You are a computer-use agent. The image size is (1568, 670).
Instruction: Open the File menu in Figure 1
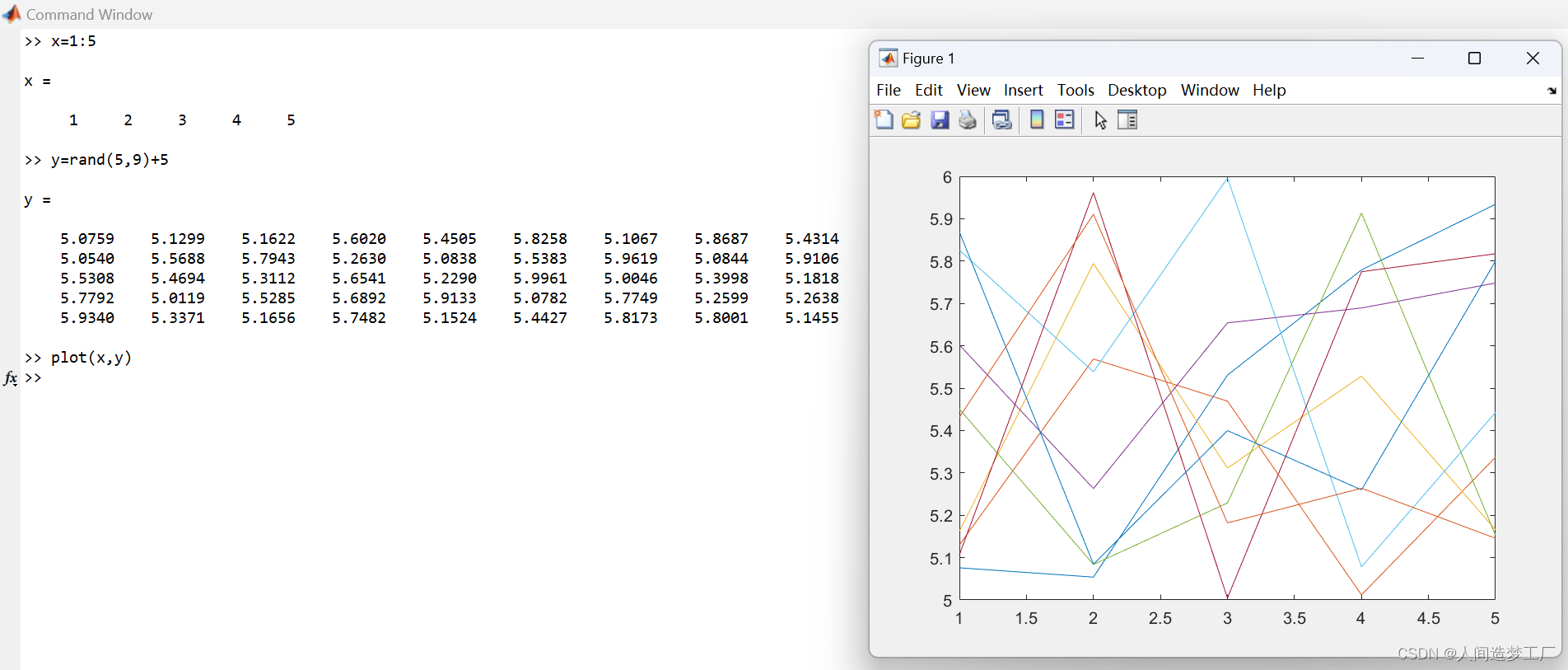[889, 91]
